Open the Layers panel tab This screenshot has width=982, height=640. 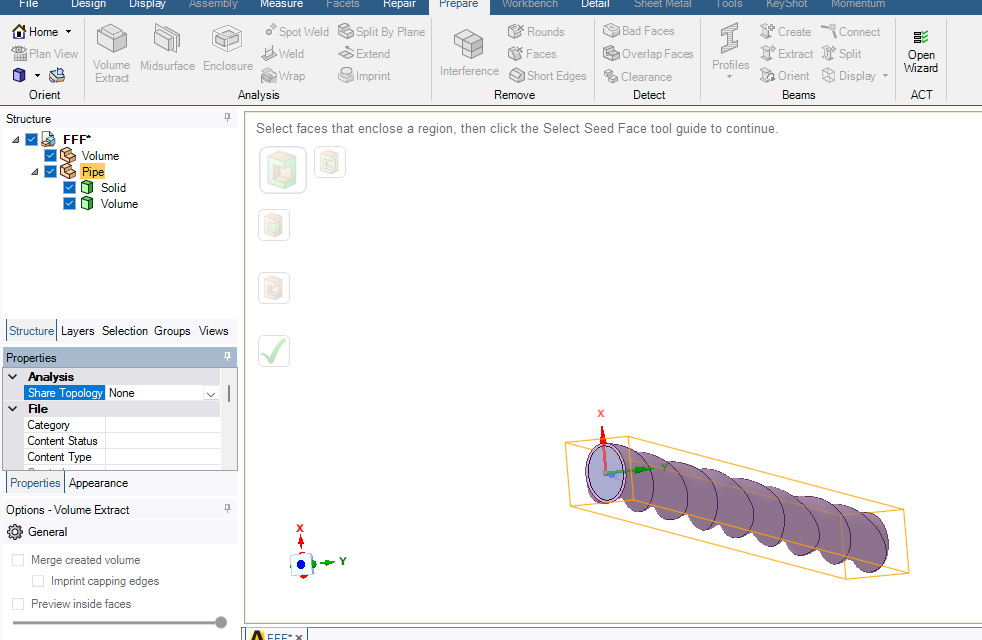pyautogui.click(x=77, y=331)
